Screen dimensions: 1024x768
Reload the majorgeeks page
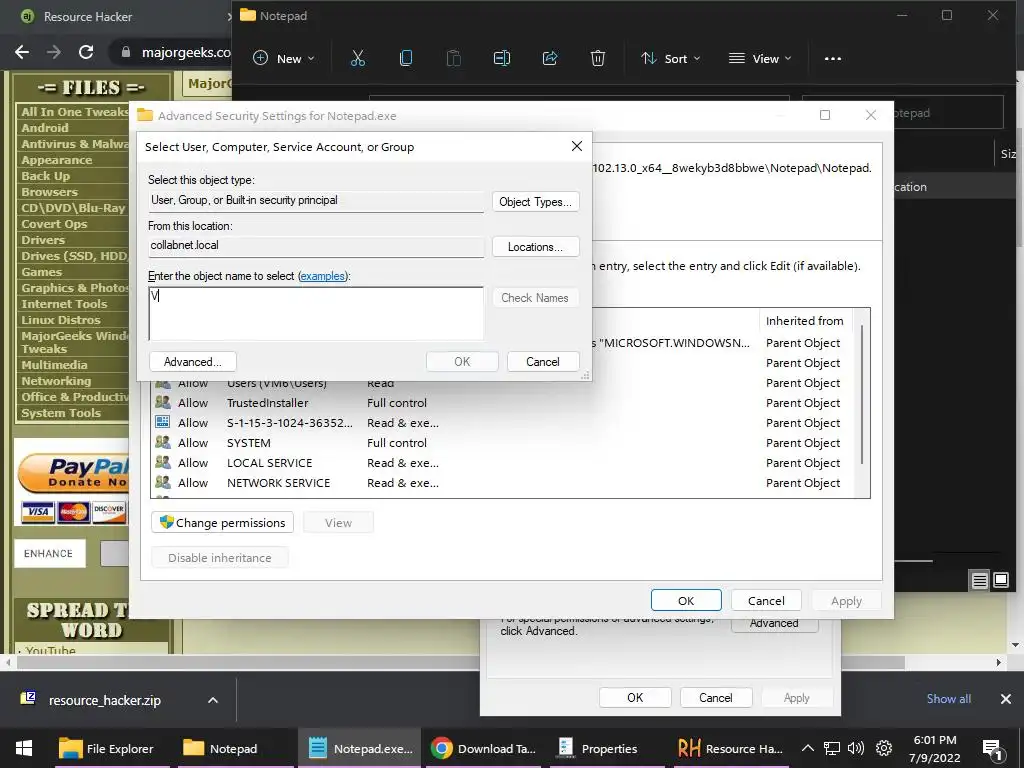point(86,52)
